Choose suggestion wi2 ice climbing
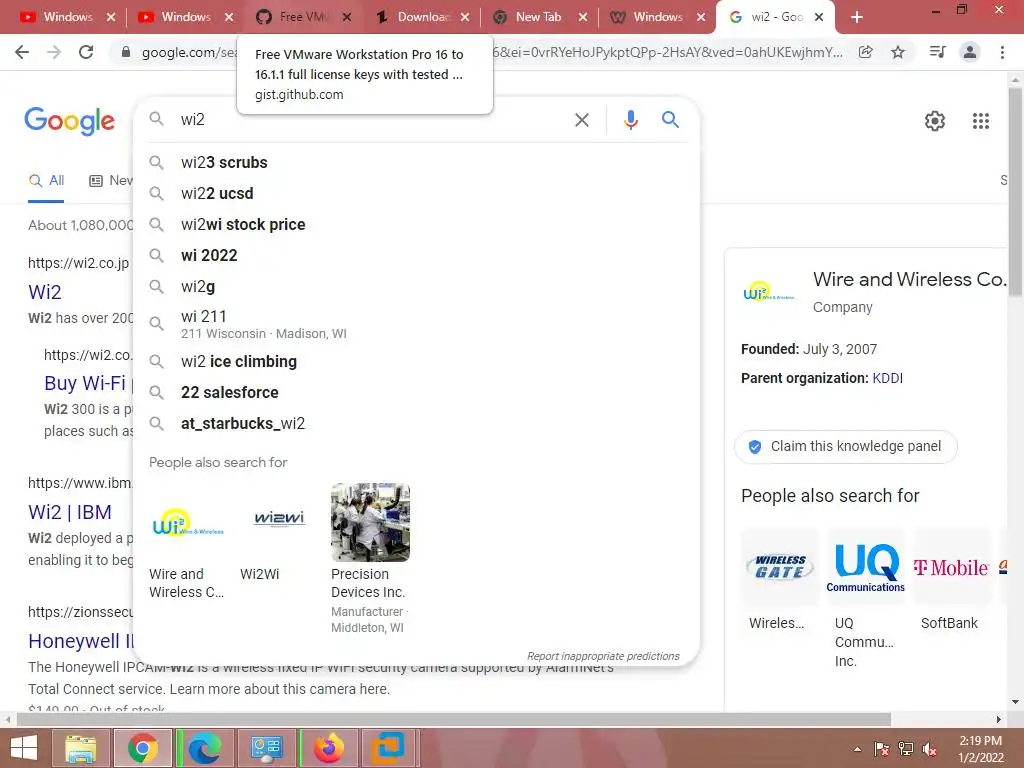This screenshot has height=768, width=1024. pyautogui.click(x=417, y=361)
